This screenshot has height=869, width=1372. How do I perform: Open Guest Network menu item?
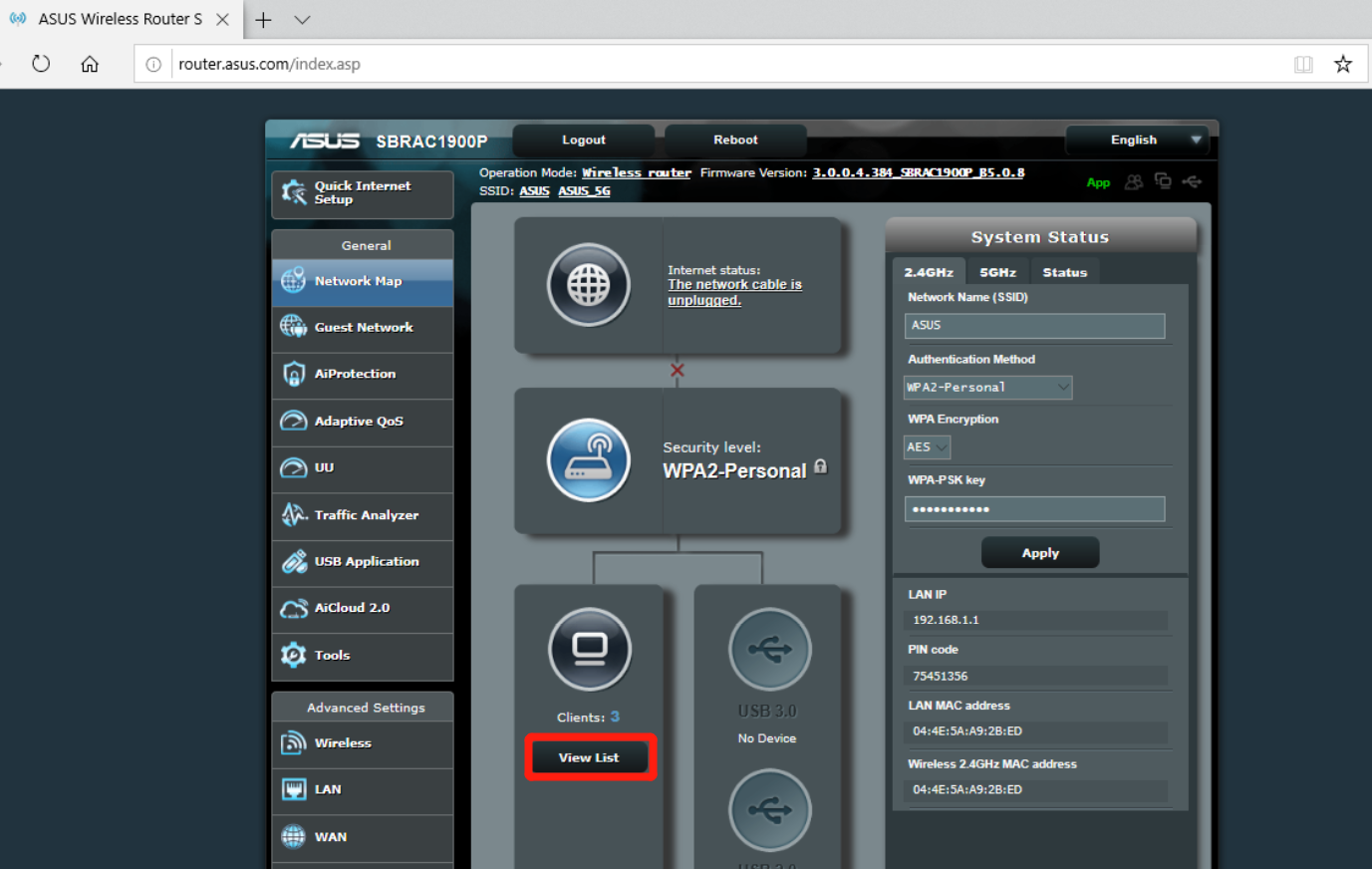click(x=363, y=328)
